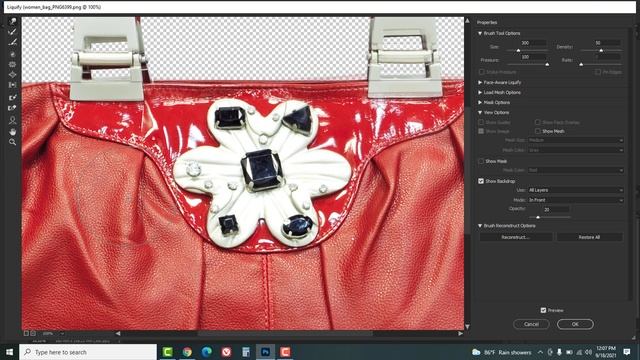The image size is (640, 360).
Task: Open the Windows Start menu
Action: [x=9, y=352]
